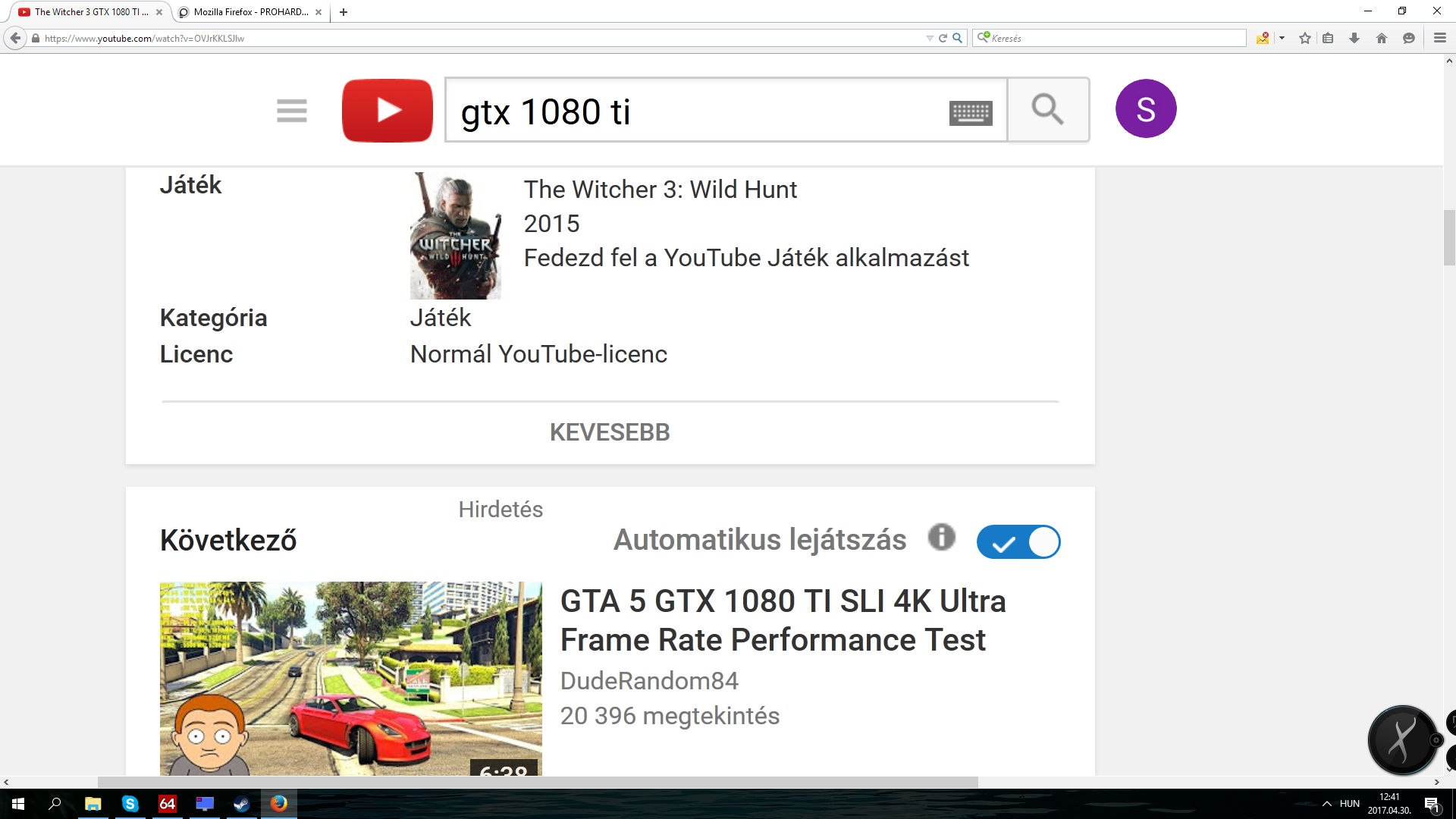Click the autoplay info icon
Image resolution: width=1456 pixels, height=819 pixels.
pos(941,538)
